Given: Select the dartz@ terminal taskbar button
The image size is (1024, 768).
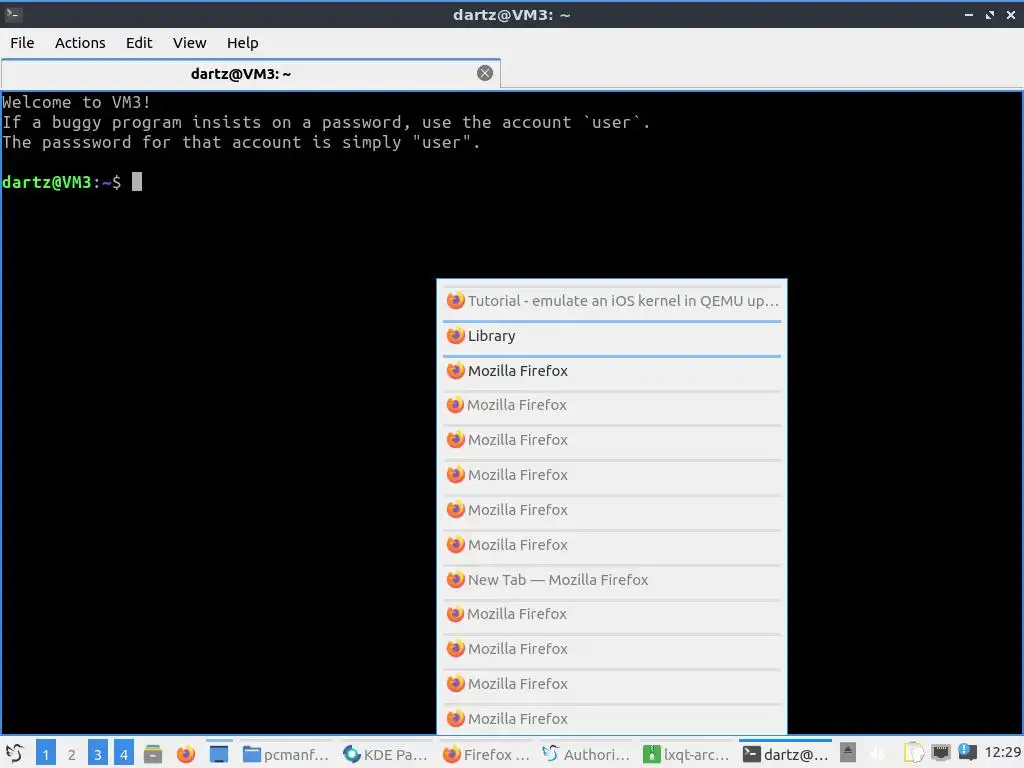Looking at the screenshot, I should 786,754.
